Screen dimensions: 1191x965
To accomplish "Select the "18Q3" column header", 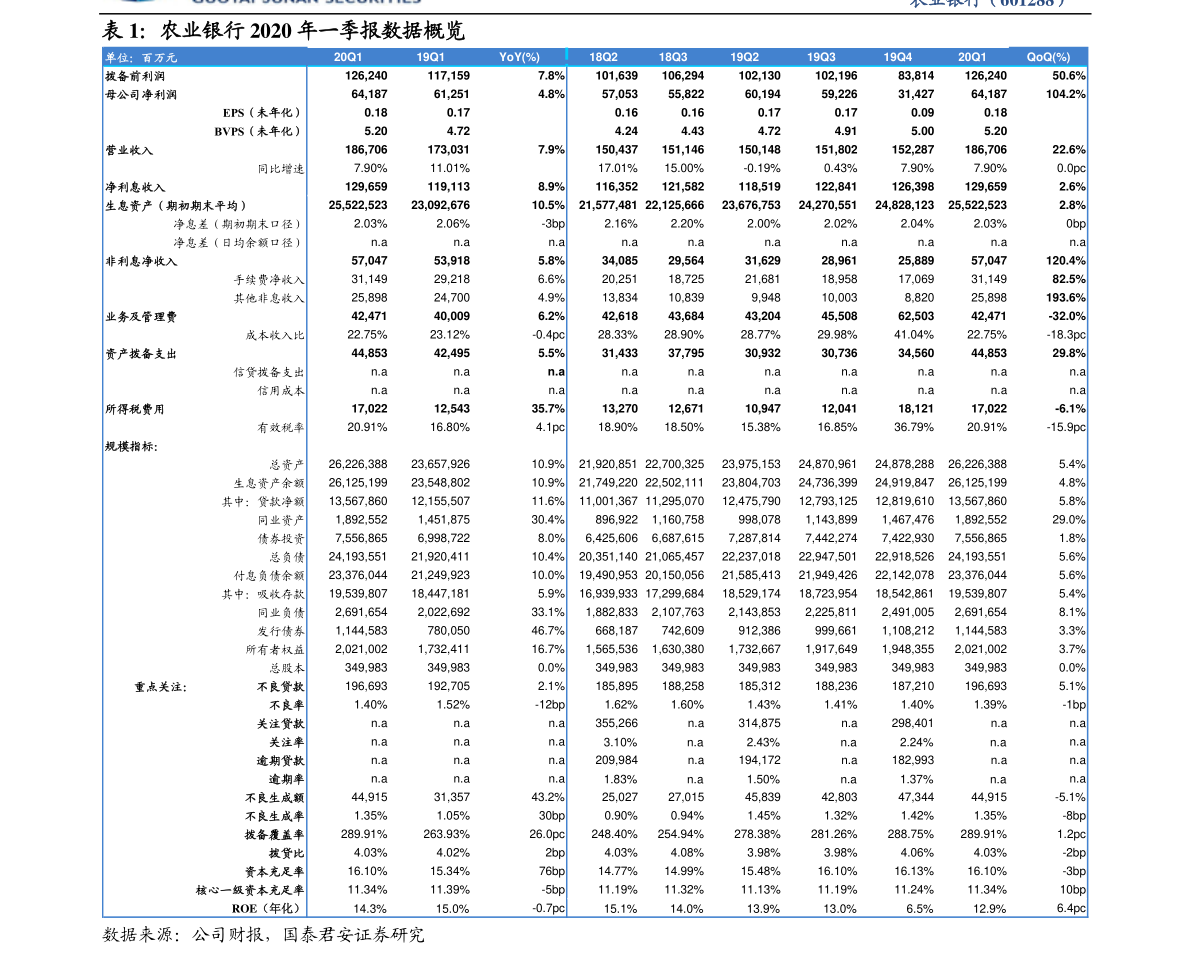I will point(673,57).
